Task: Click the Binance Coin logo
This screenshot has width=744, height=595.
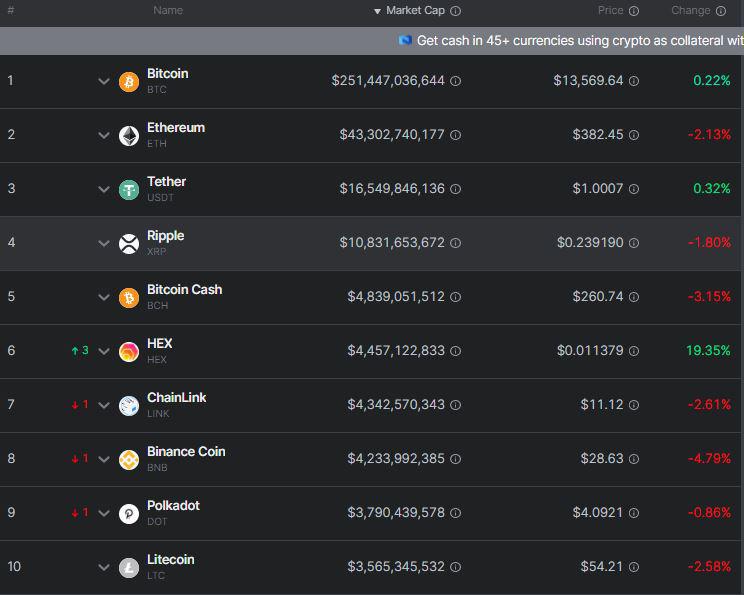Action: [129, 460]
